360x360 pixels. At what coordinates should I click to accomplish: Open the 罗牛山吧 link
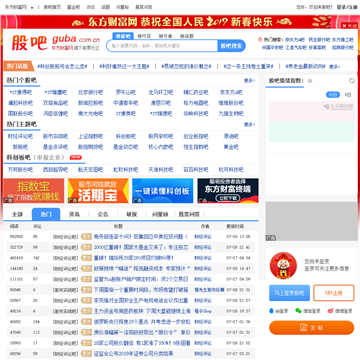[x=125, y=92]
